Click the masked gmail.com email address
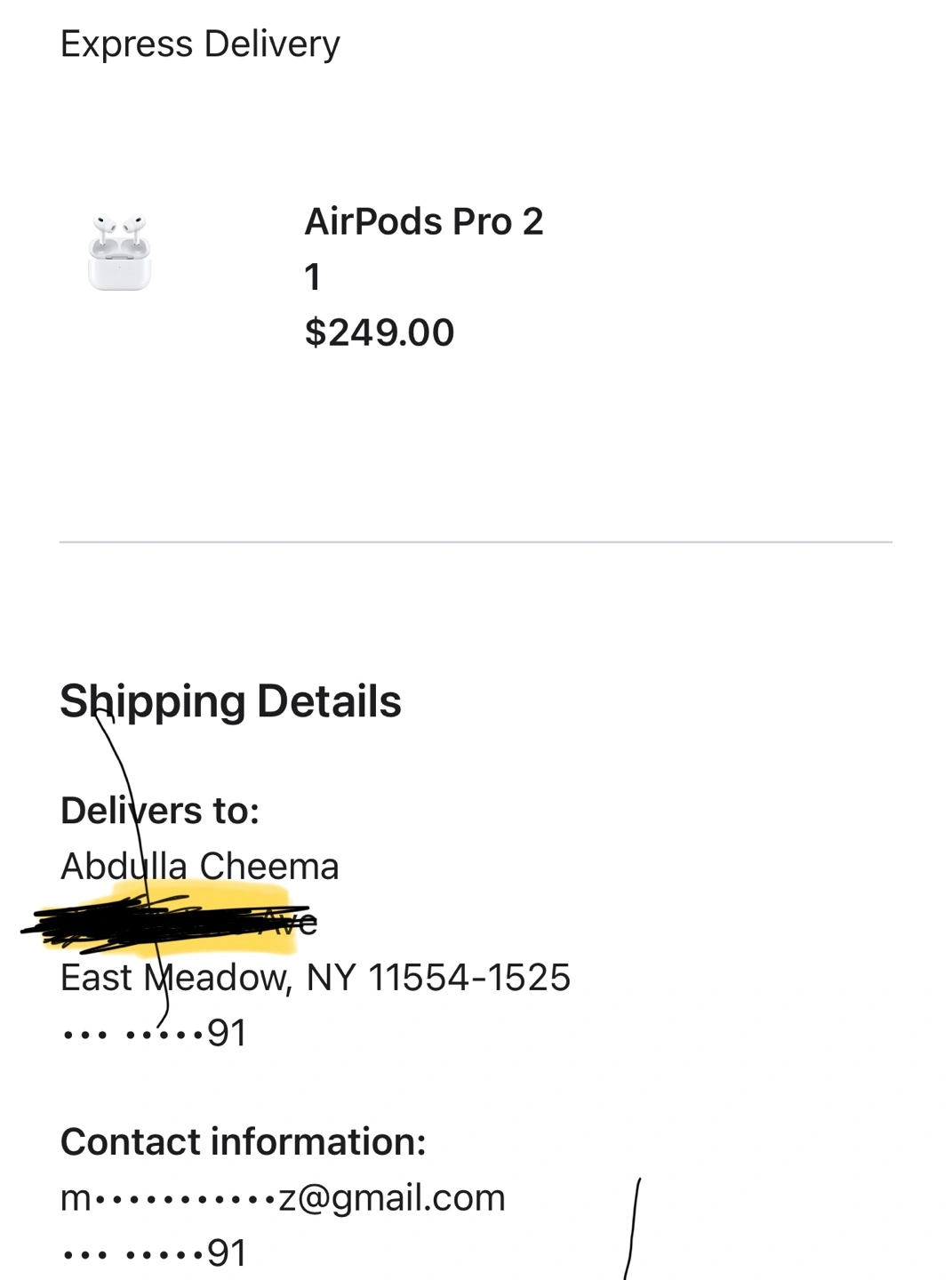Screen dimensions: 952x1280 (x=283, y=1198)
